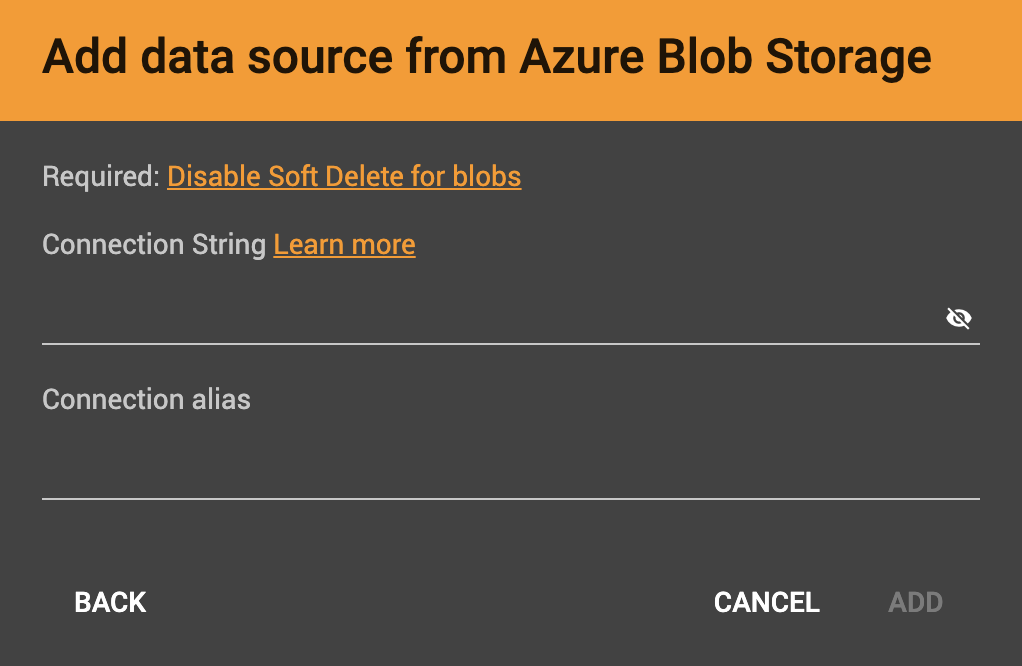Click the Connection alias label
This screenshot has width=1022, height=666.
pos(146,399)
